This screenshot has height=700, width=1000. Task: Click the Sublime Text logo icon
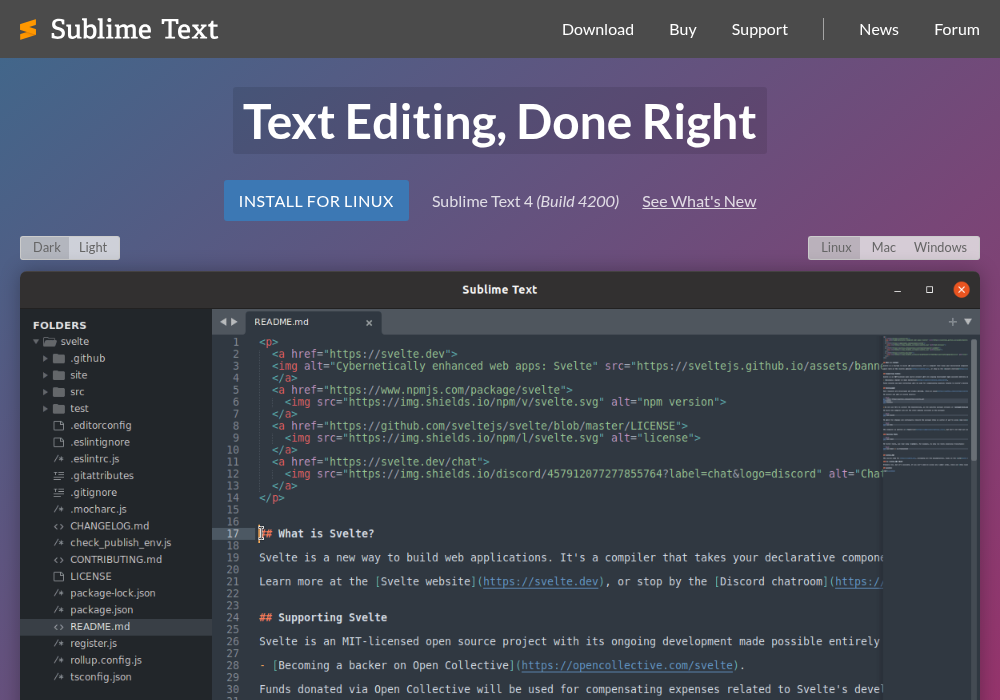tap(27, 29)
